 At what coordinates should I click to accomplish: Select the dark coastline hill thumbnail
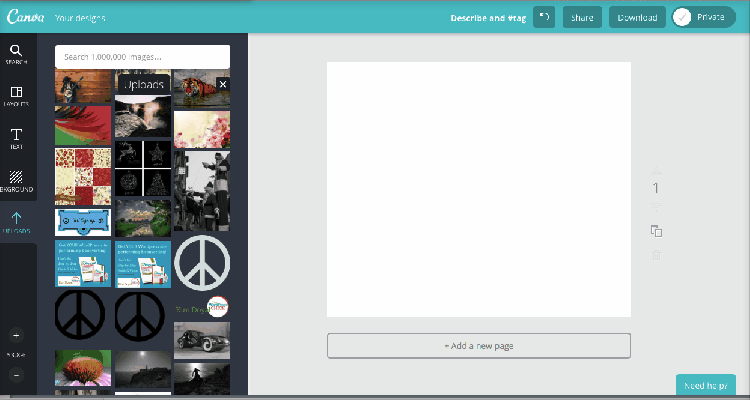(x=143, y=369)
